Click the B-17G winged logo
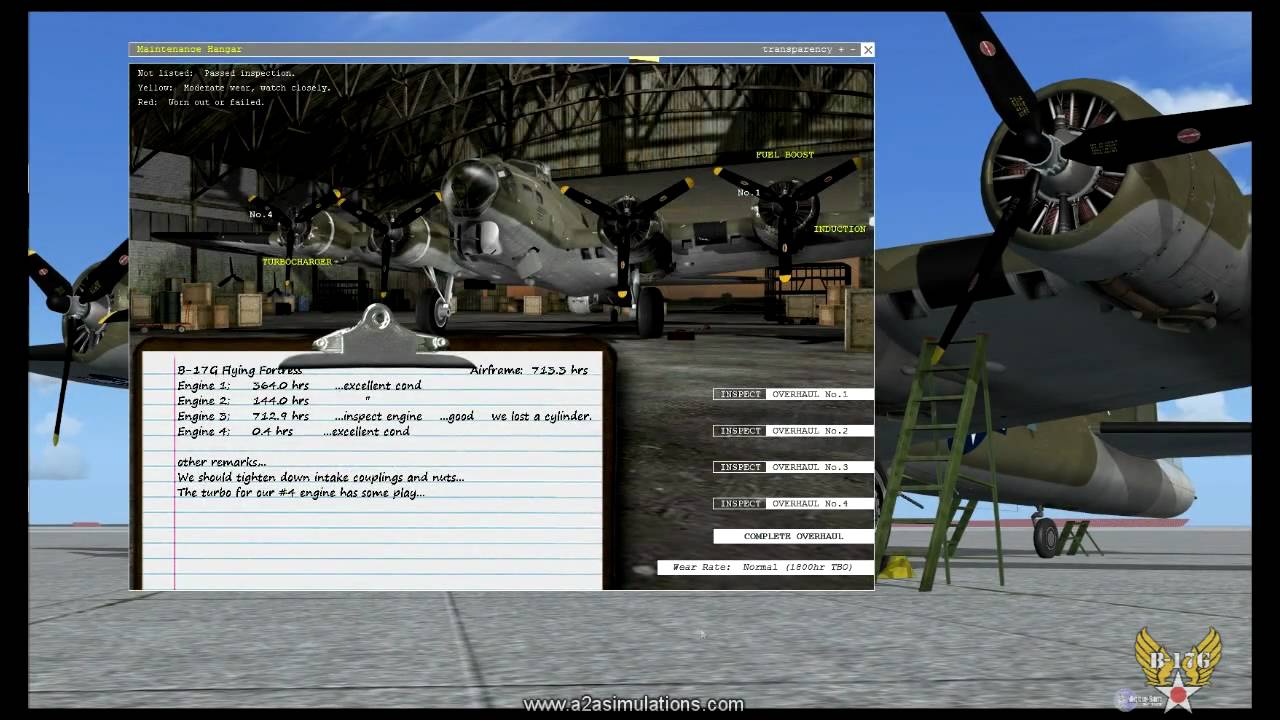 1179,668
